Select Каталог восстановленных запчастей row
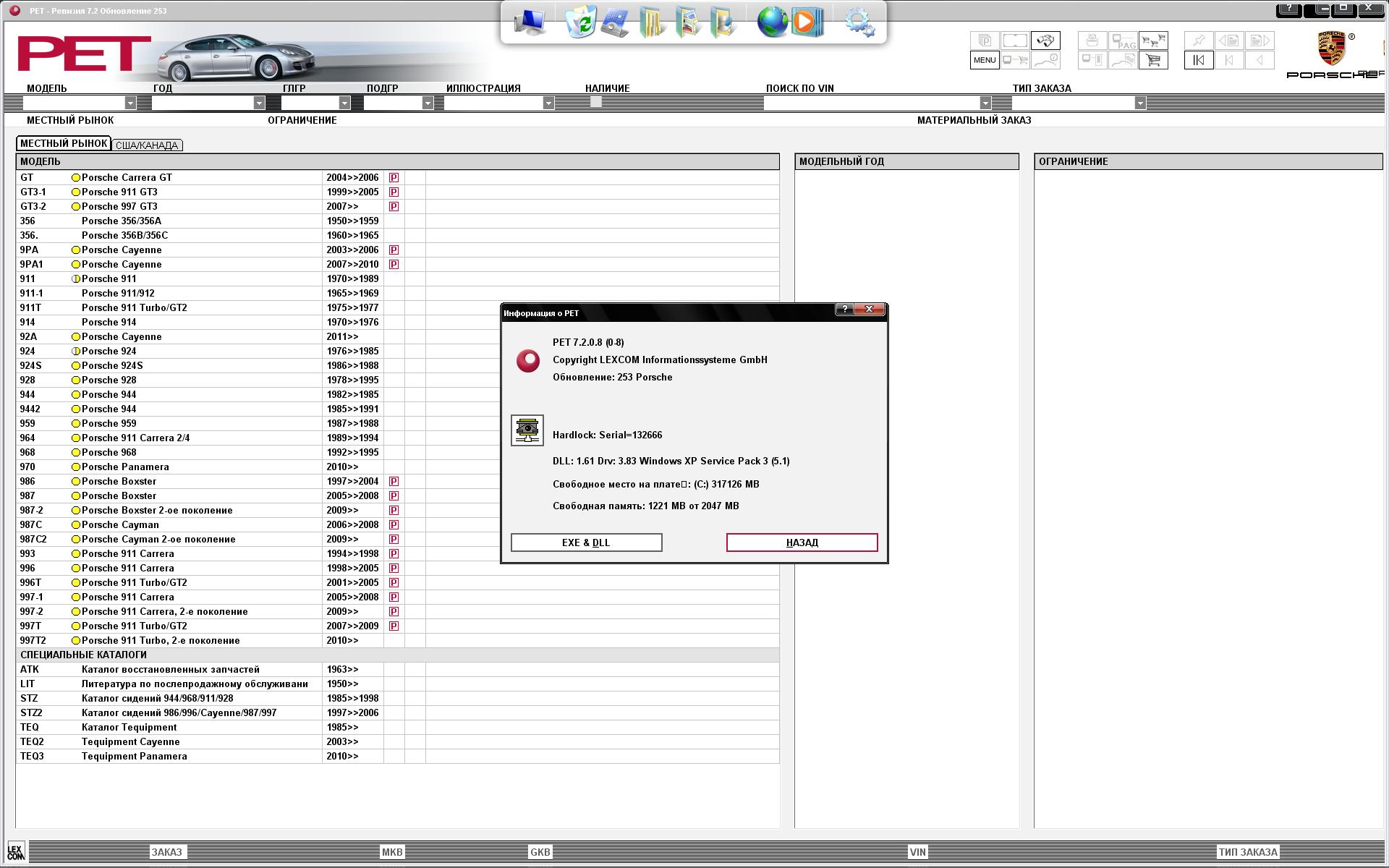This screenshot has height=868, width=1389. (x=397, y=669)
